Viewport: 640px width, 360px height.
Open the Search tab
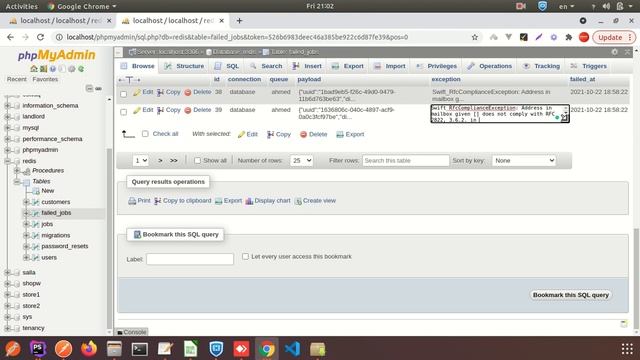(x=266, y=66)
